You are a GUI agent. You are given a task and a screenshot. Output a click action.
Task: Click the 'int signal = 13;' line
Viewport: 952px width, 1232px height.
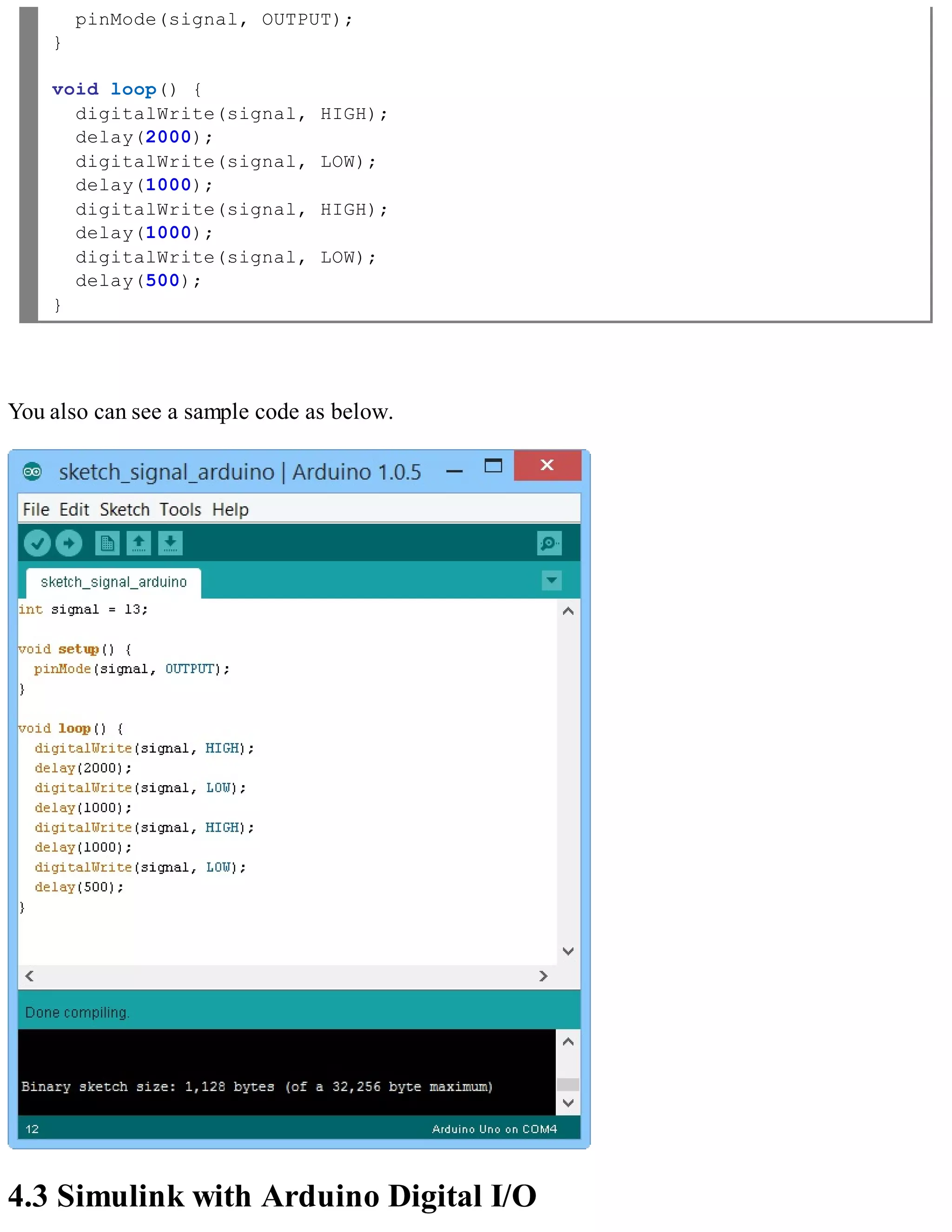(x=83, y=609)
